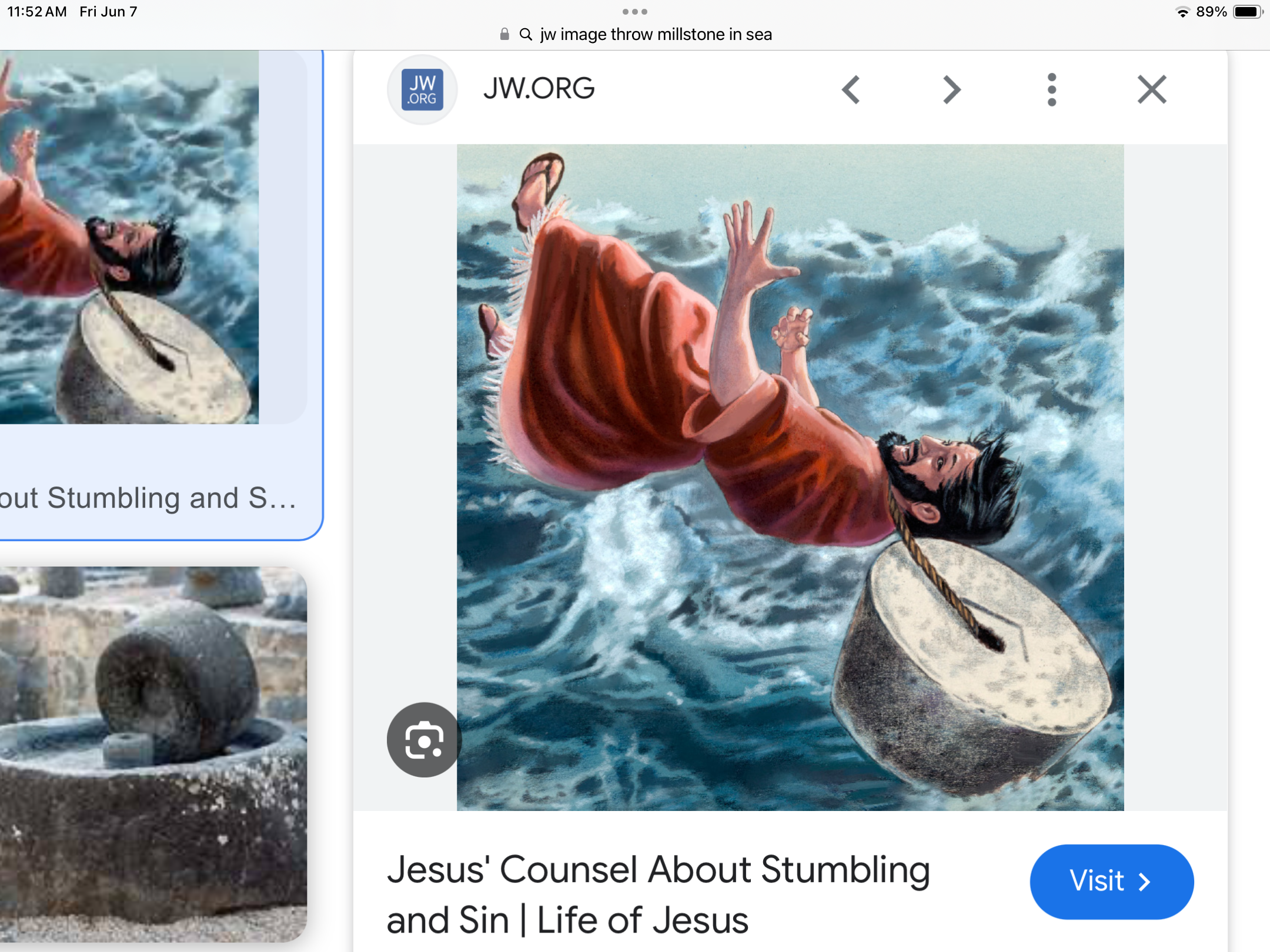The width and height of the screenshot is (1270, 952).
Task: Tap the 'Fri Jun 7' date
Action: [x=108, y=12]
